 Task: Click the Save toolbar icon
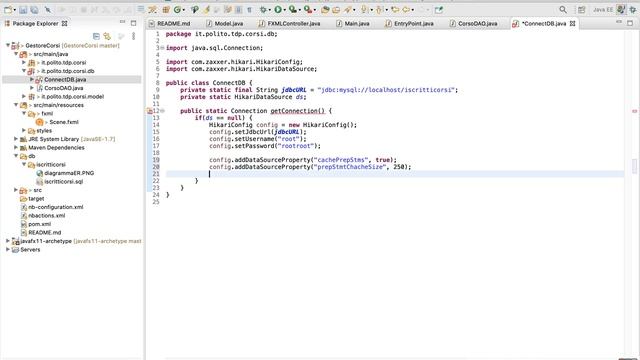23,10
